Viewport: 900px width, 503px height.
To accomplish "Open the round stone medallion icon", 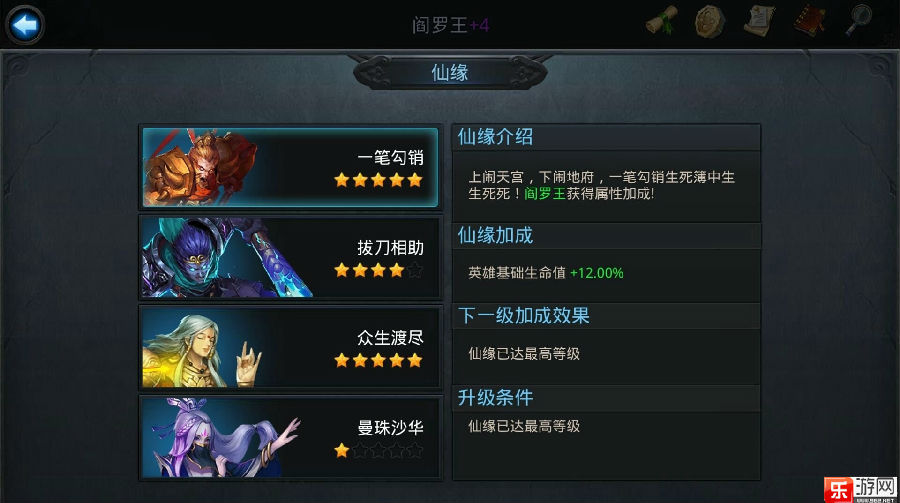I will [x=710, y=21].
